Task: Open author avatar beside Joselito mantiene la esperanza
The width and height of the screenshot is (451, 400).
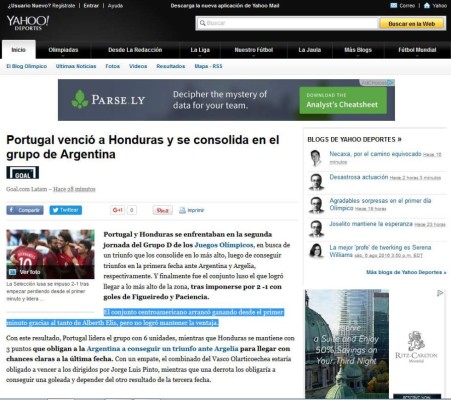Action: 316,229
